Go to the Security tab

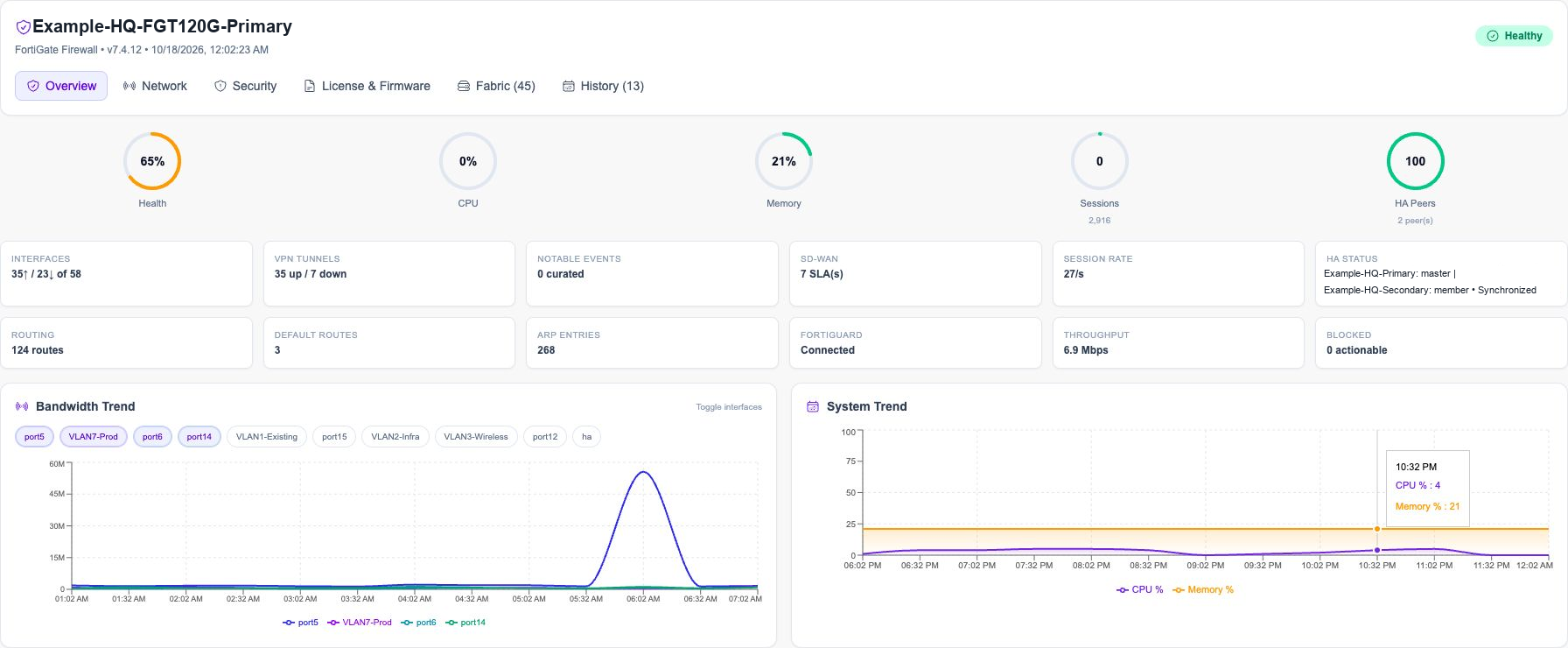pos(246,86)
